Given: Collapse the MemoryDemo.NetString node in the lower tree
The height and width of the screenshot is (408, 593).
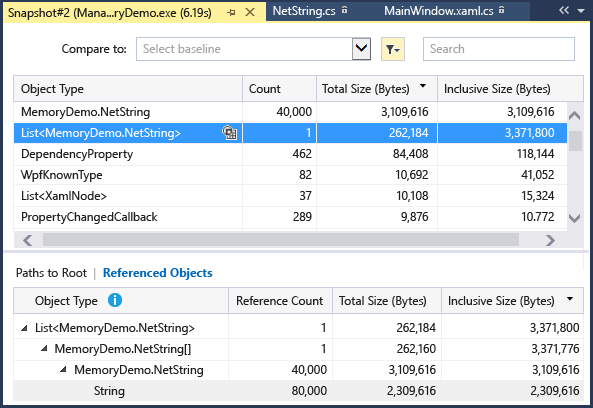Looking at the screenshot, I should pos(64,369).
